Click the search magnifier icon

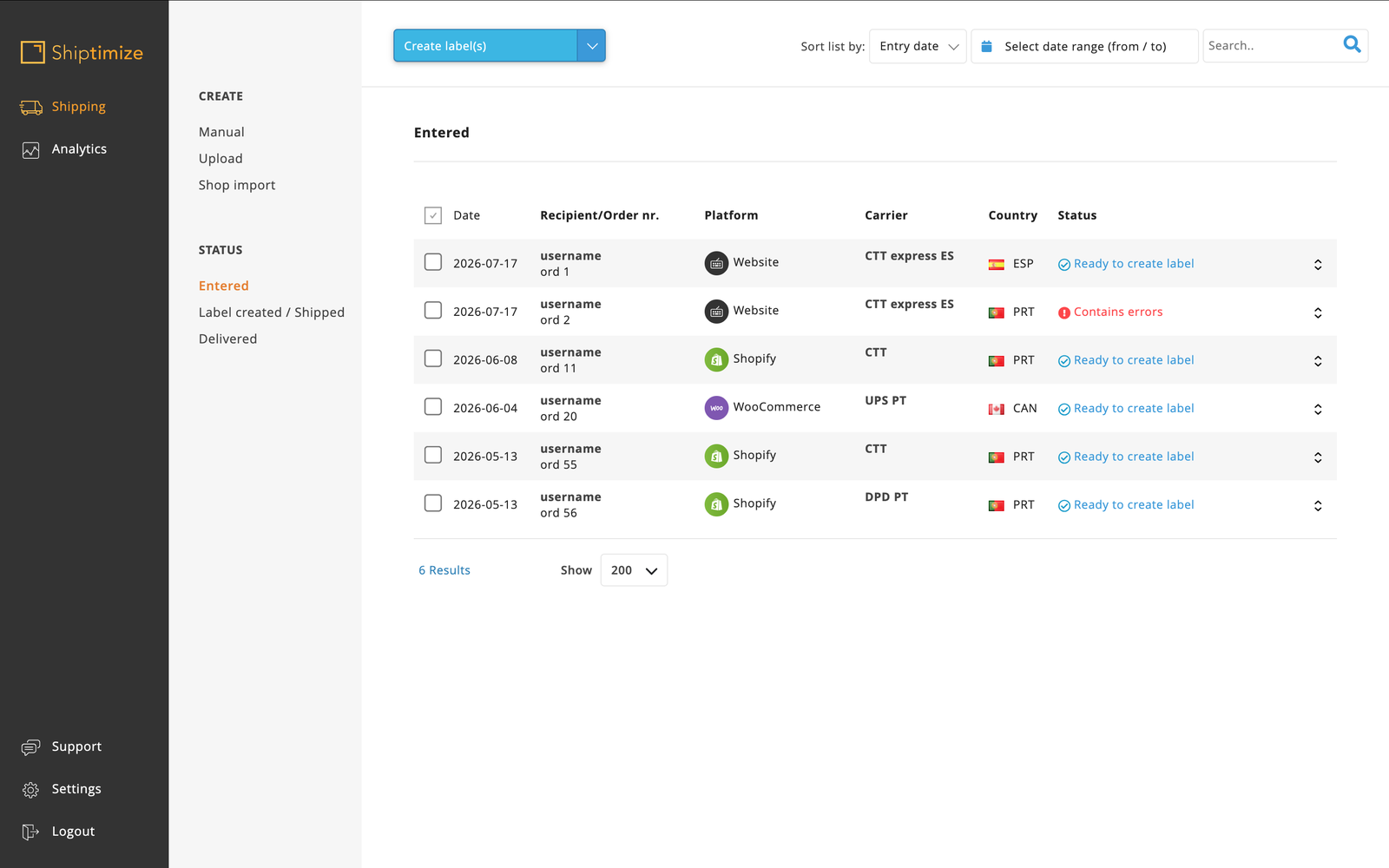[1352, 44]
